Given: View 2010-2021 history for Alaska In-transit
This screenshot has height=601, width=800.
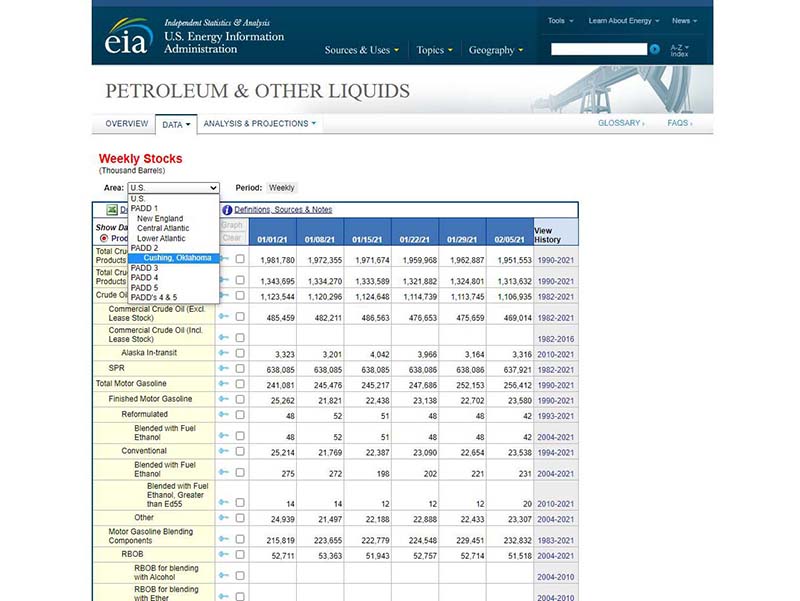Looking at the screenshot, I should point(556,355).
